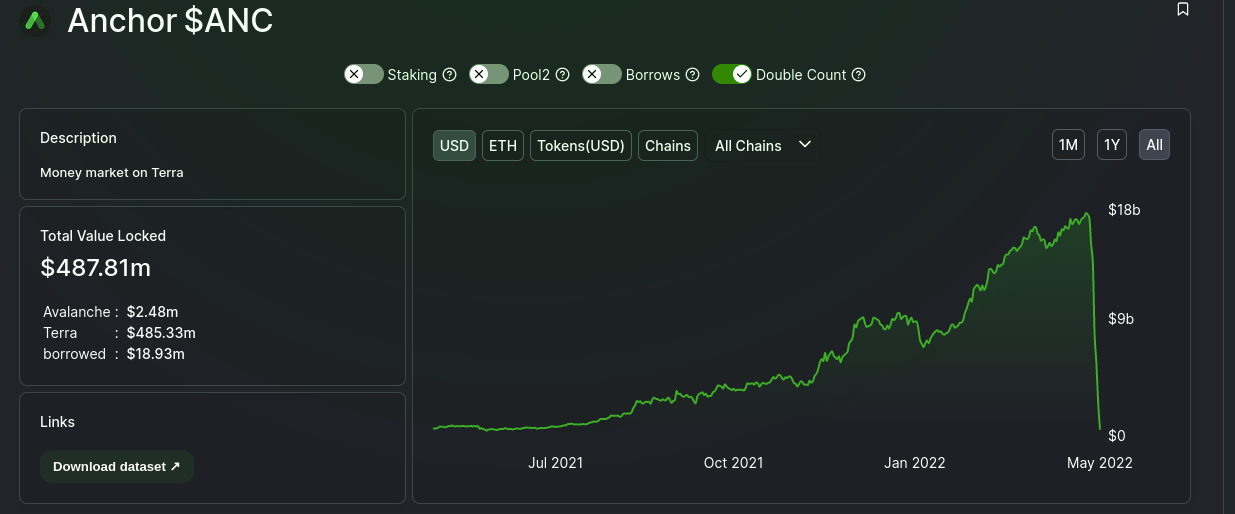This screenshot has width=1235, height=514.
Task: Bookmark this protocol with the bookmark icon
Action: coord(1183,9)
